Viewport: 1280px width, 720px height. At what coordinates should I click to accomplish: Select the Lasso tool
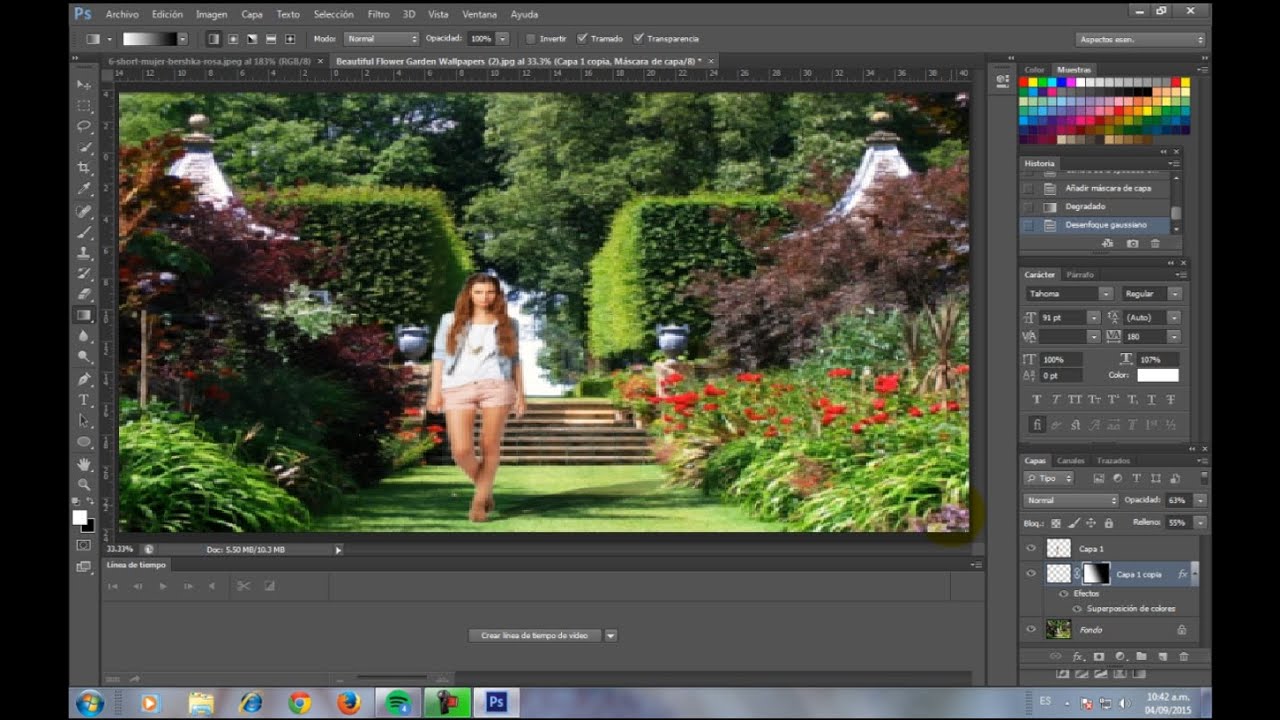(85, 126)
